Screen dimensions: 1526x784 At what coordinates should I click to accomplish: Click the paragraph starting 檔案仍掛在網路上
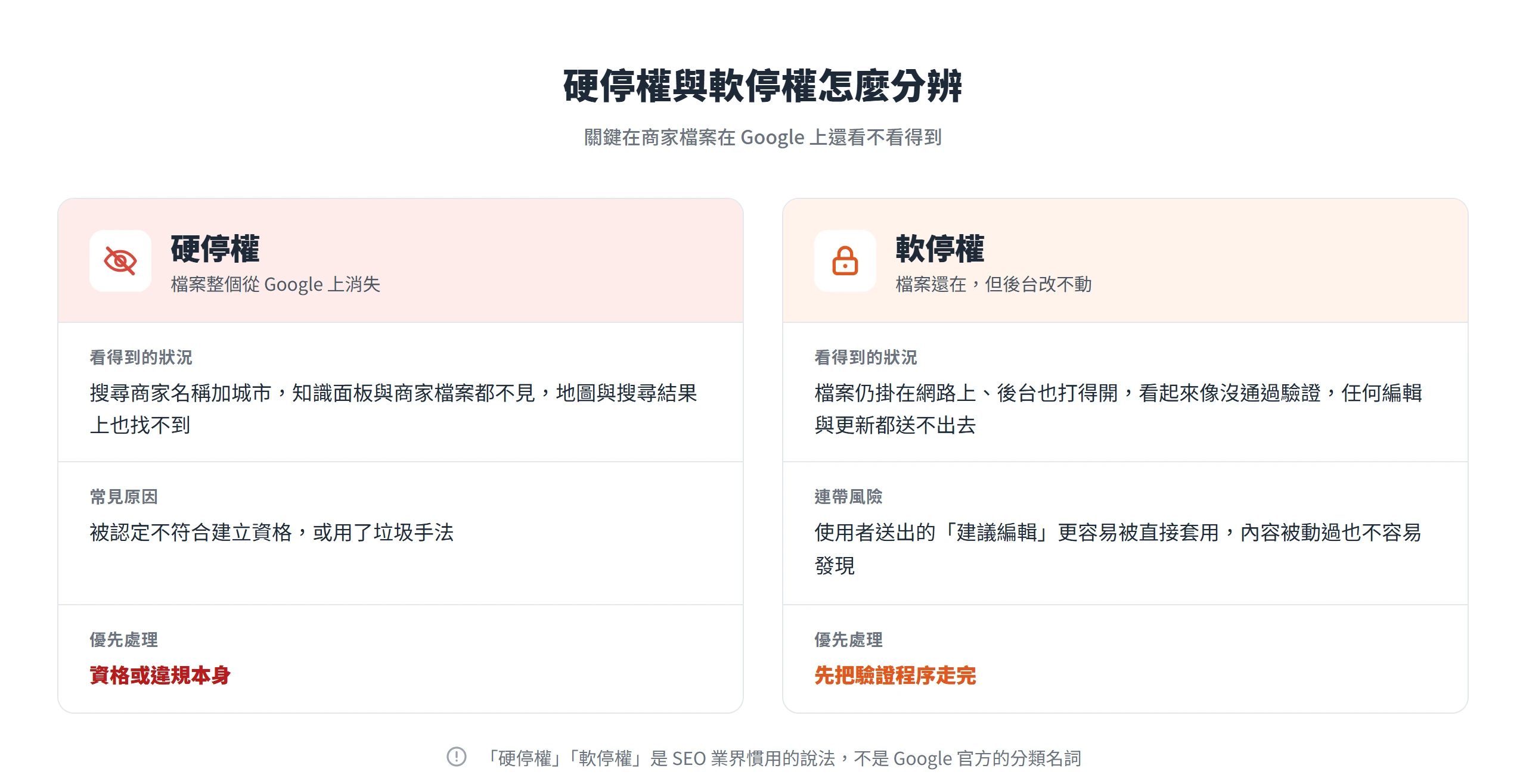tap(1118, 409)
